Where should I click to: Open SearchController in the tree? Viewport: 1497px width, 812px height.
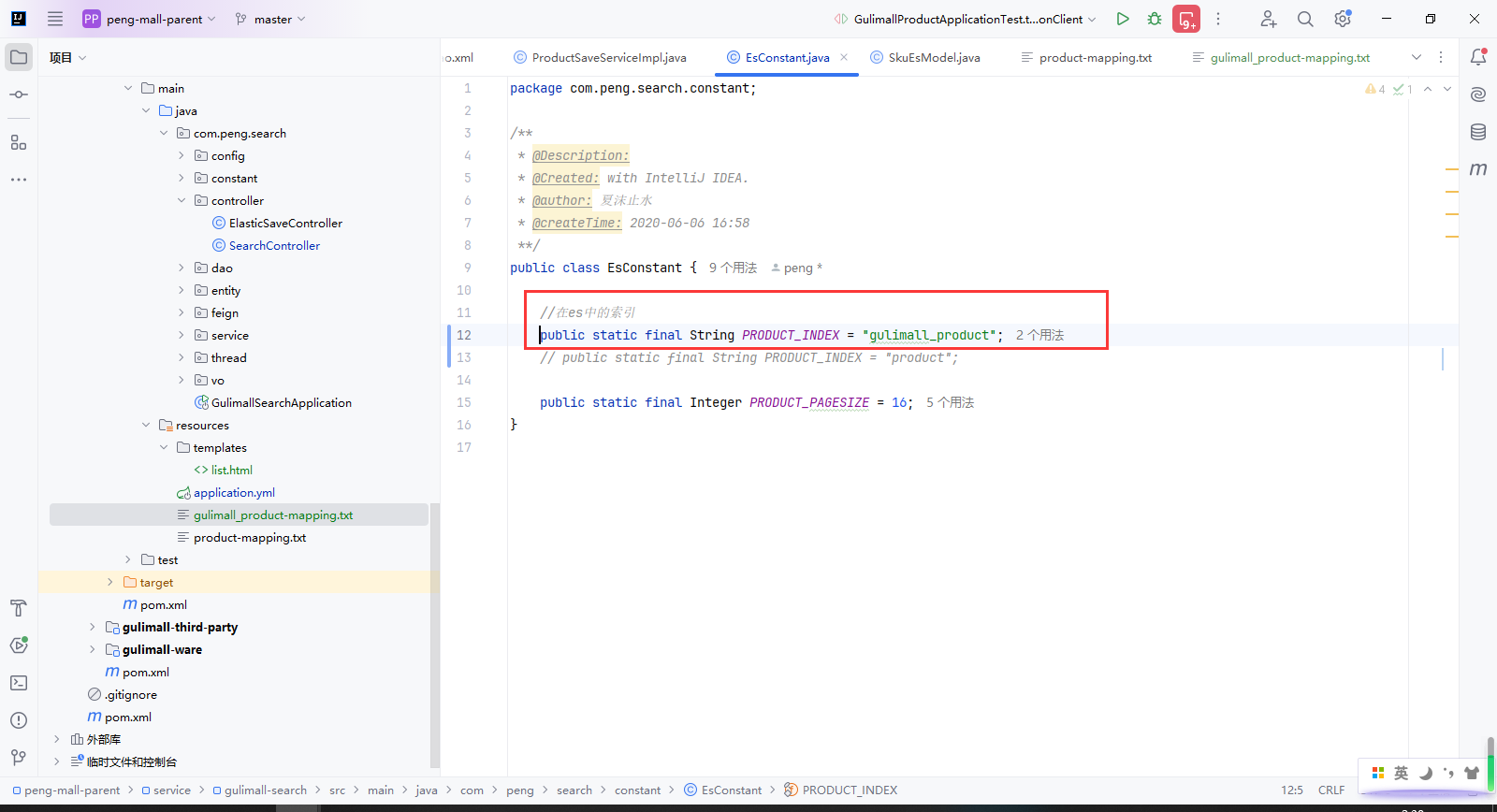274,245
